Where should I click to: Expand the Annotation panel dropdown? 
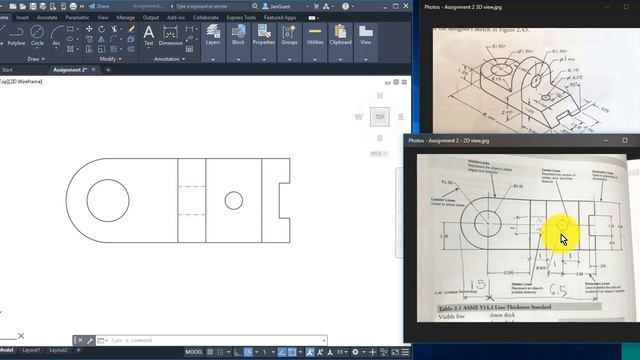coord(169,59)
